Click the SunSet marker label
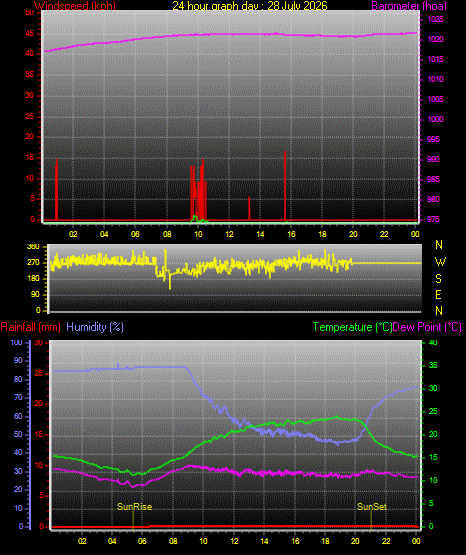 point(372,507)
